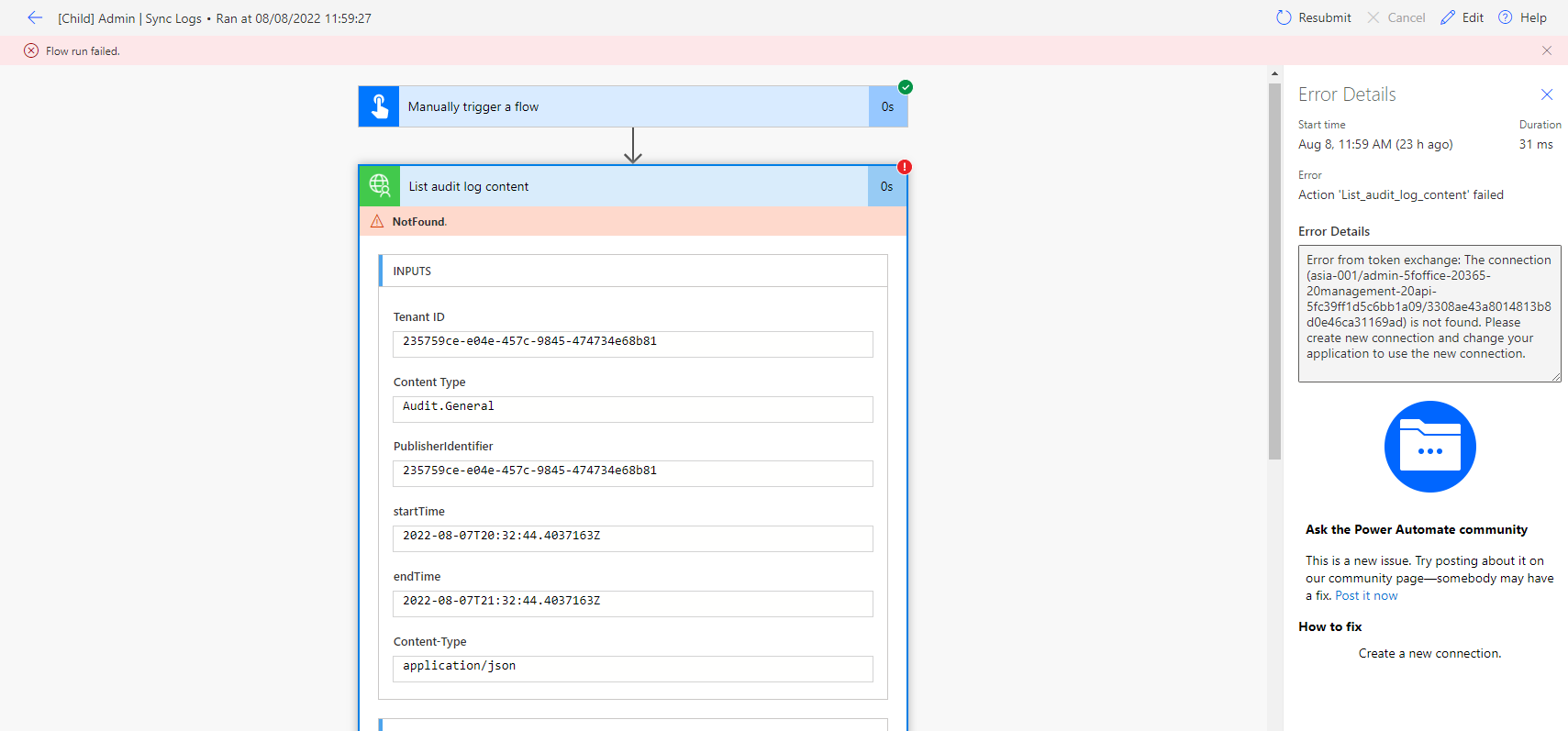
Task: Click the manual trigger hand icon
Action: coord(379,106)
